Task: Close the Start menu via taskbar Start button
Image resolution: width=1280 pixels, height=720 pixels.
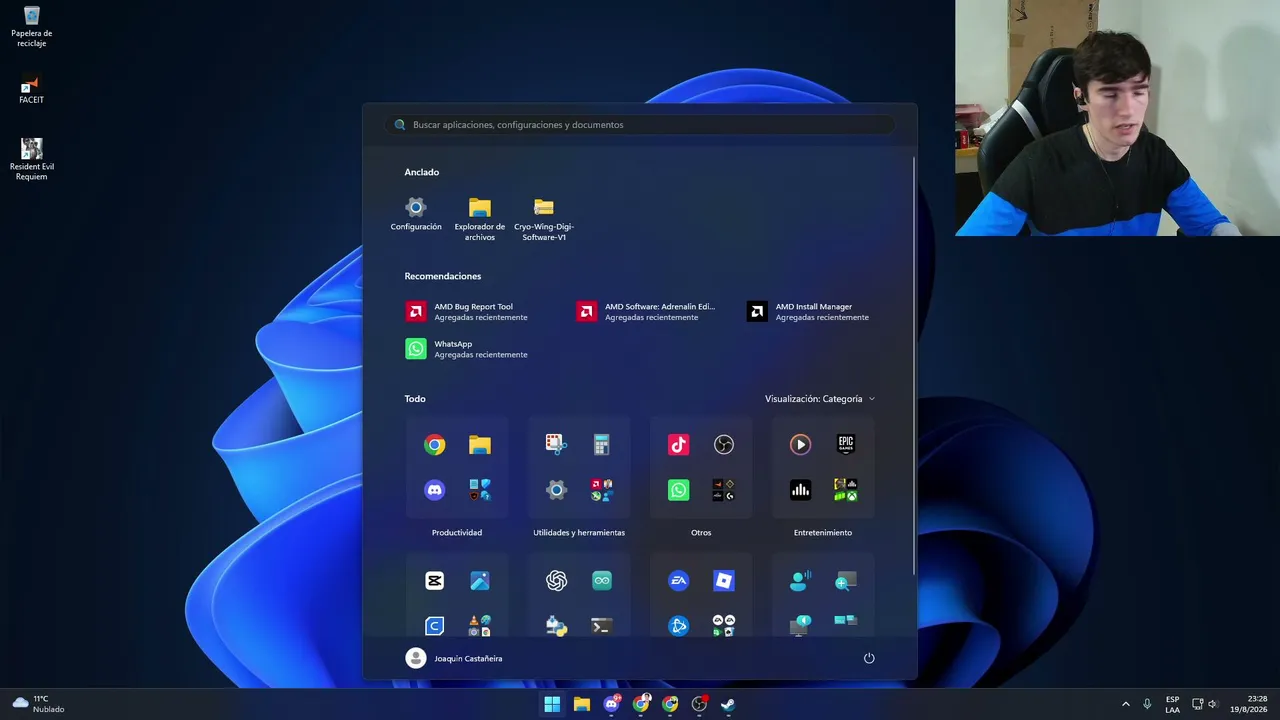Action: (x=552, y=704)
